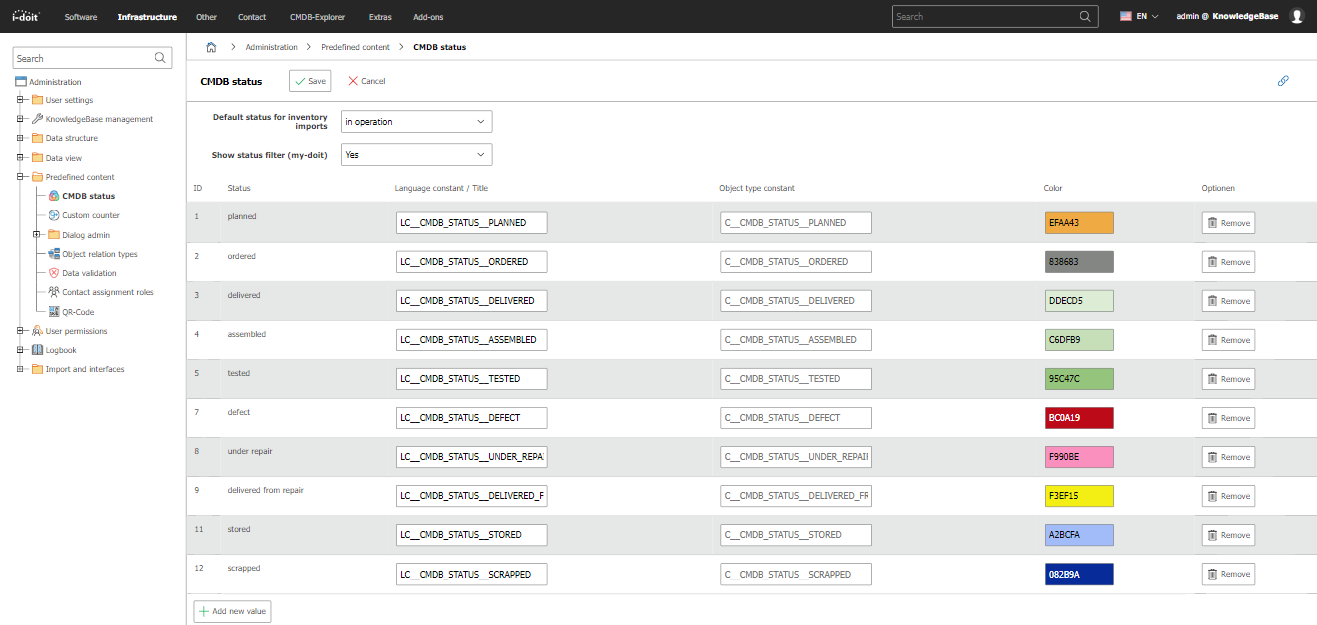Click the Cancel button
Viewport: 1317px width, 625px height.
click(366, 81)
